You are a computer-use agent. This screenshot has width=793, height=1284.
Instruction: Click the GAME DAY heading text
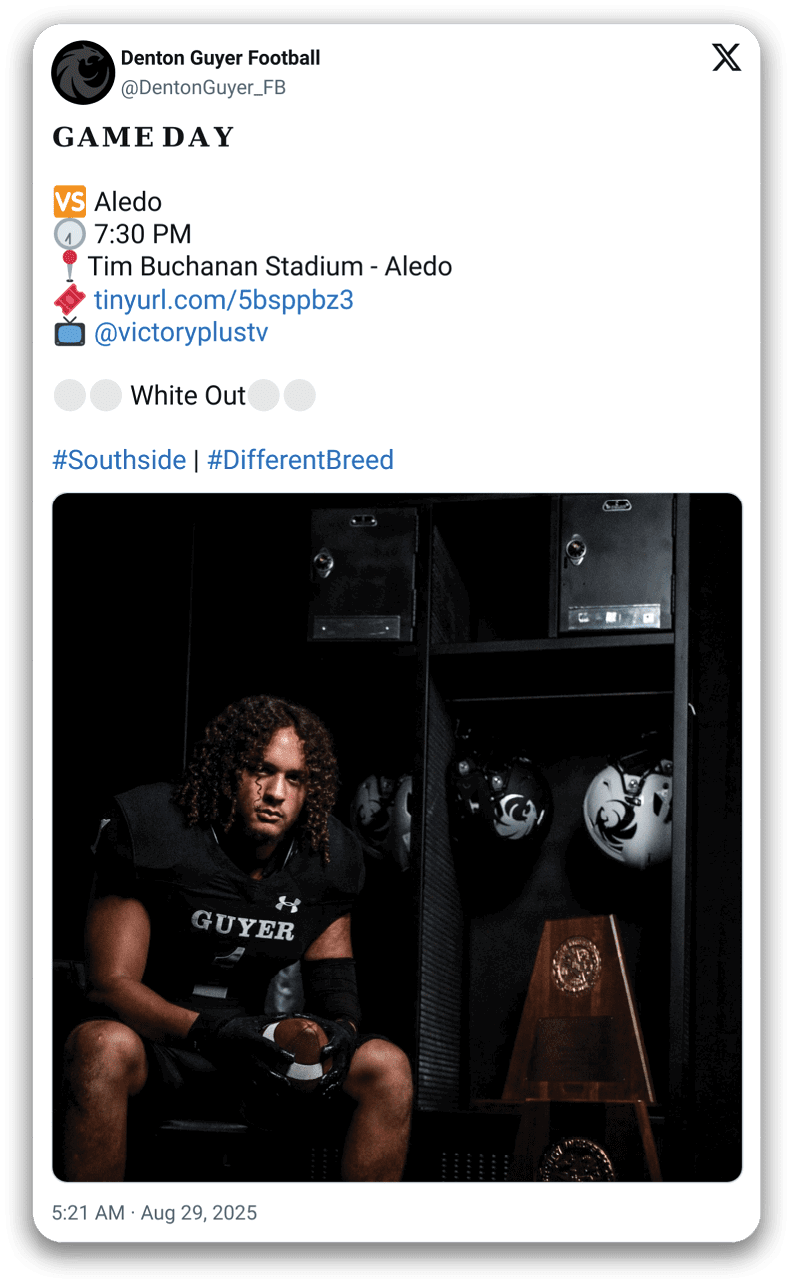[143, 138]
